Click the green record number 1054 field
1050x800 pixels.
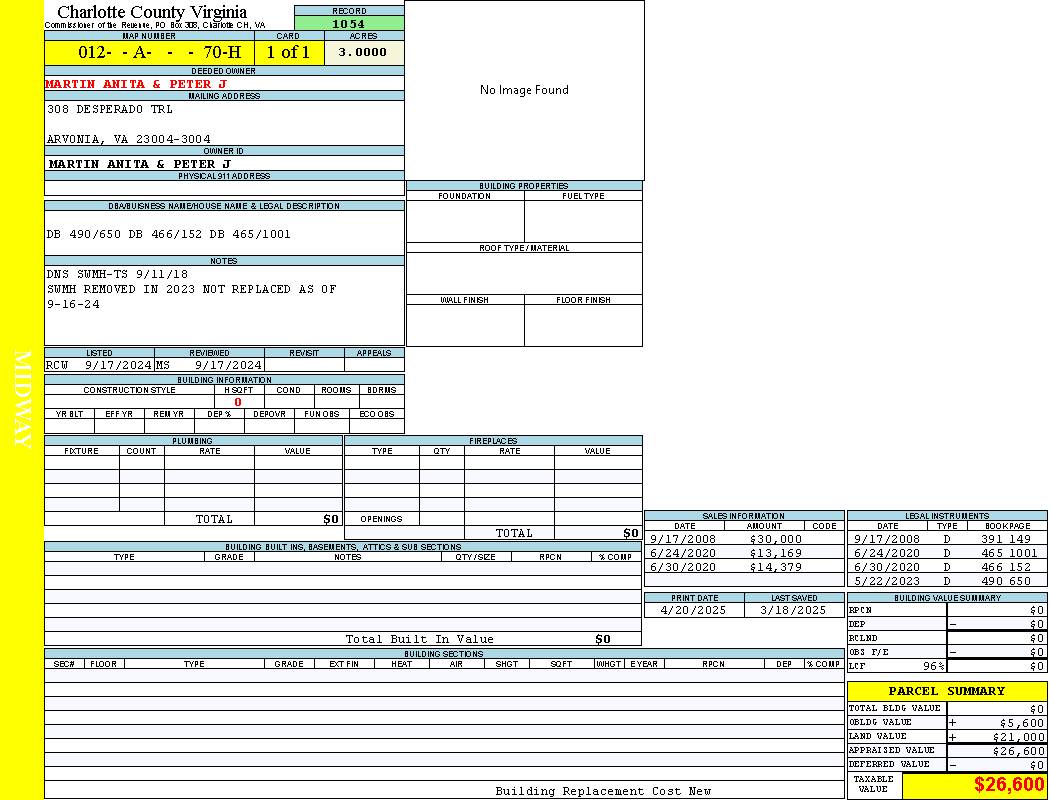349,23
